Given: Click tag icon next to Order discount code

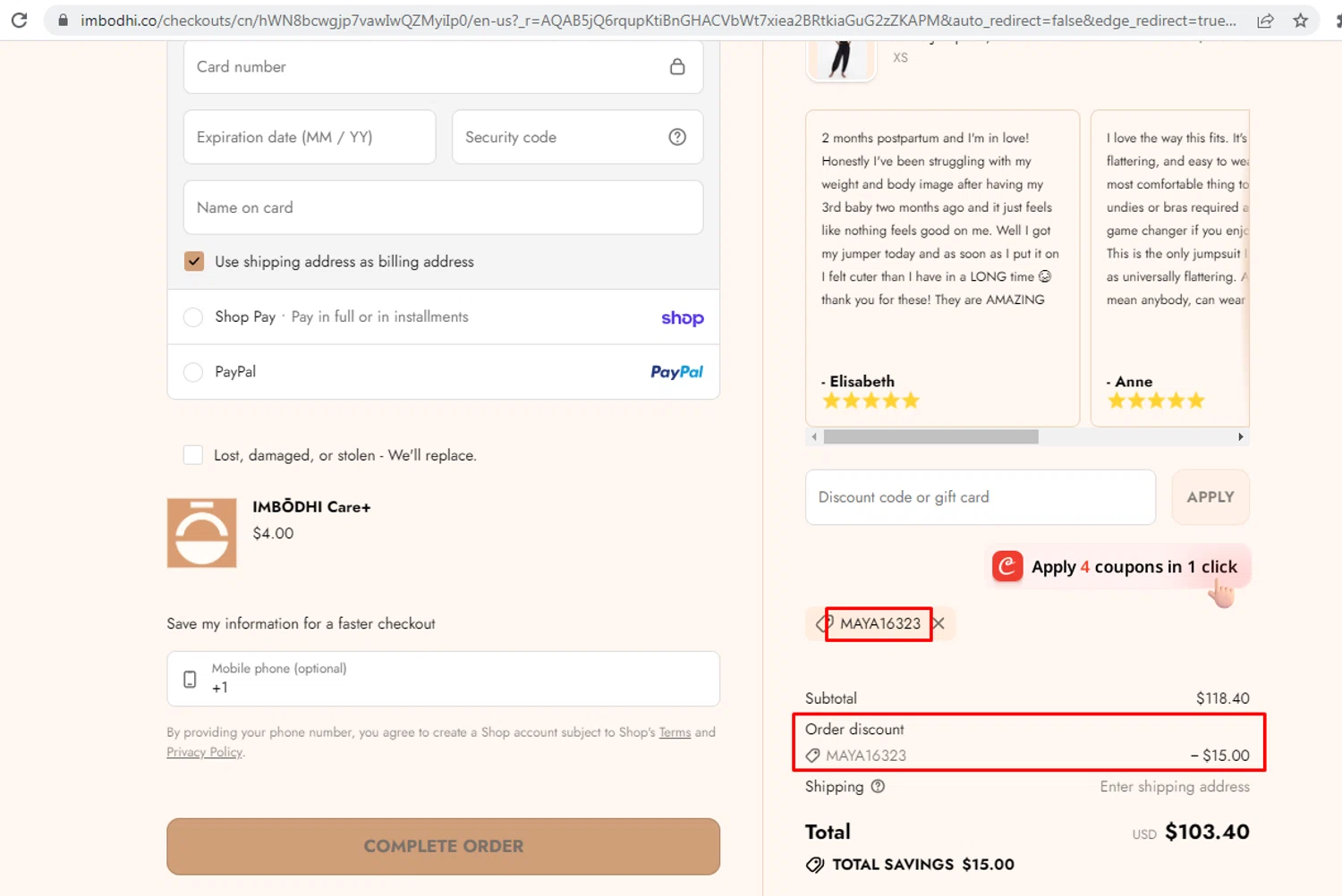Looking at the screenshot, I should pos(812,756).
